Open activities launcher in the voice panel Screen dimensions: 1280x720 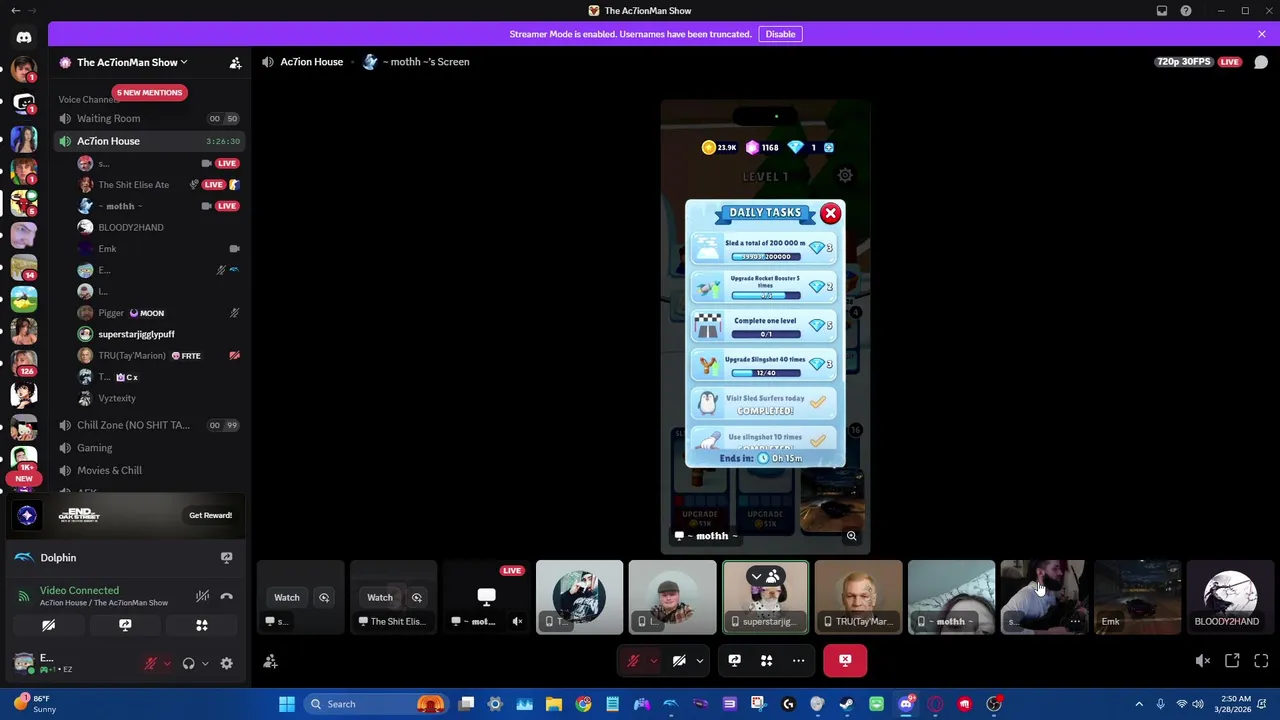coord(202,625)
